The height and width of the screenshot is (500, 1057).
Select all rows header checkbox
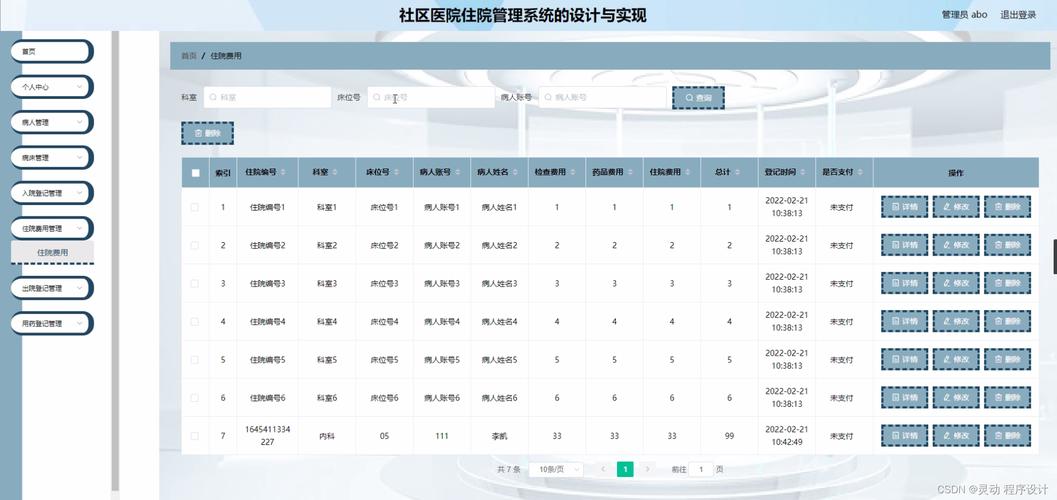pos(195,173)
